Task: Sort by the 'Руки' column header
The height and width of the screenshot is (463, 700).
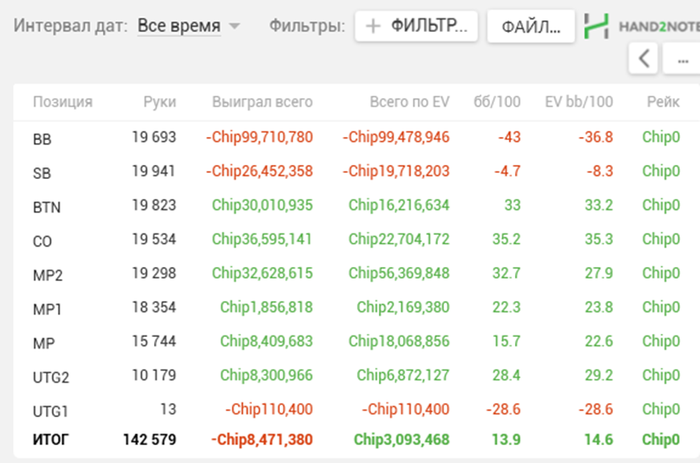Action: [159, 101]
